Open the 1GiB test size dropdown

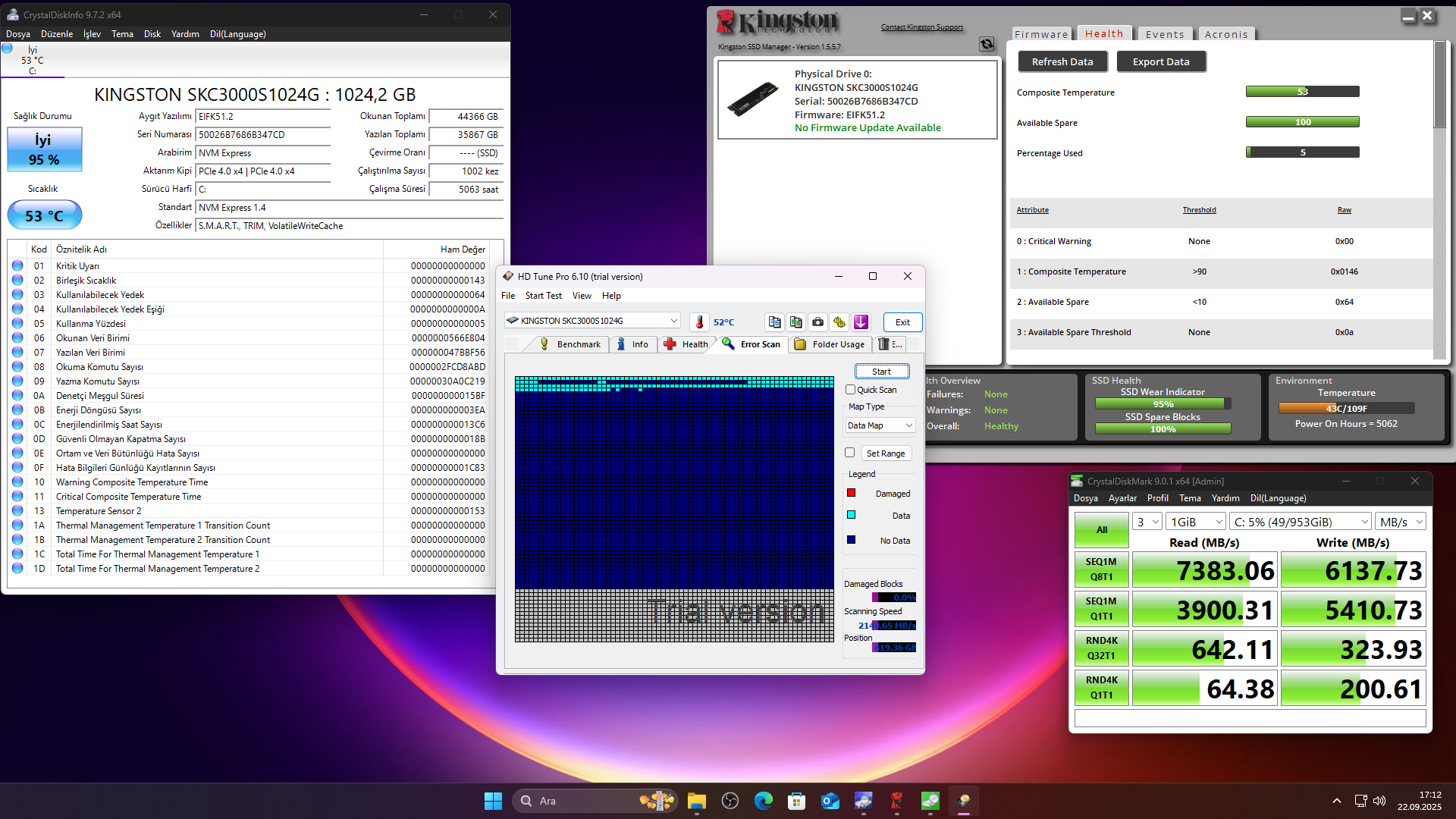[x=1196, y=522]
